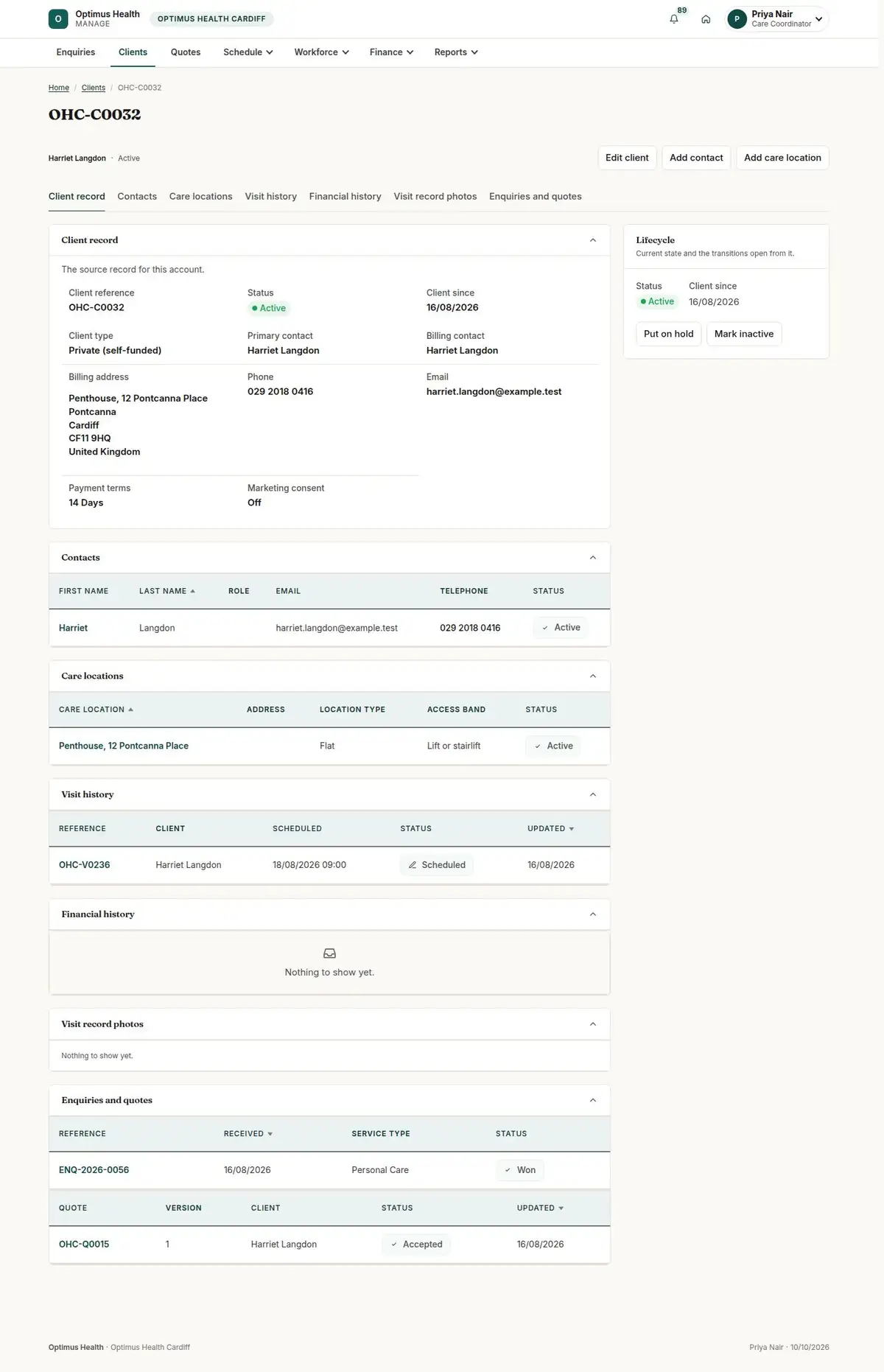Select Clients in the navigation bar

pos(133,52)
